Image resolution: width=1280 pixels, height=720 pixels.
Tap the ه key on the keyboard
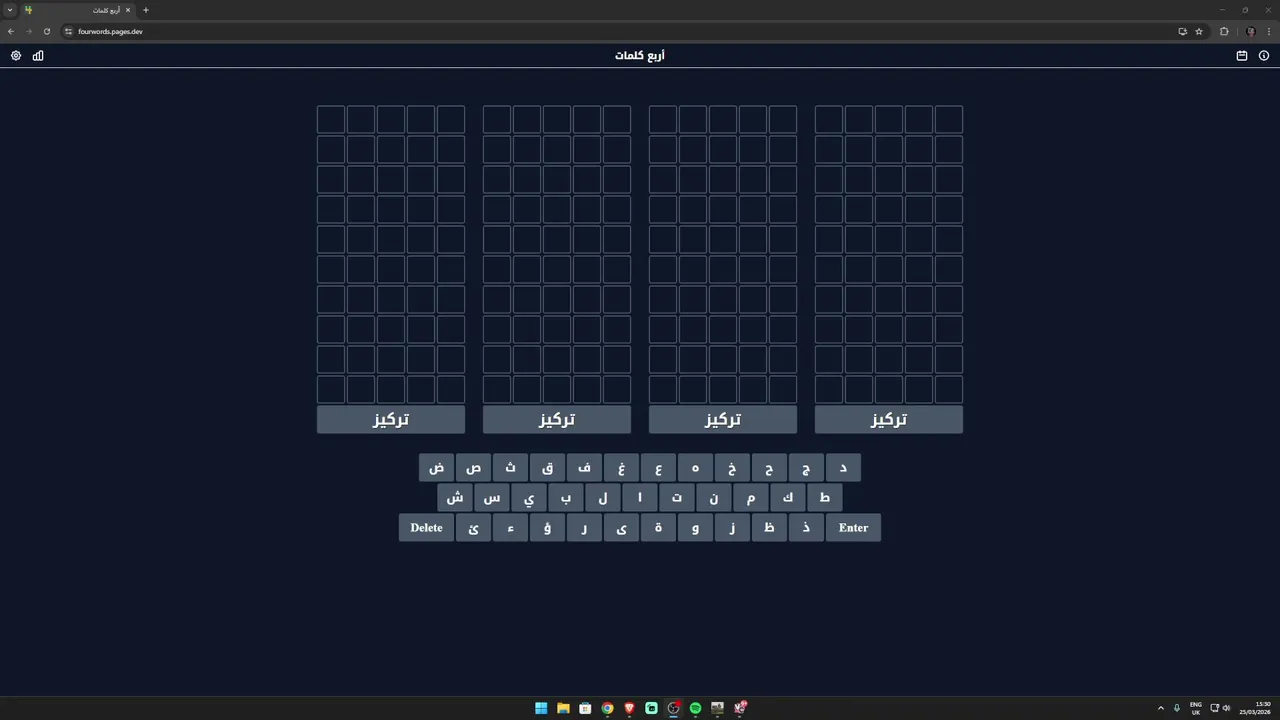pos(695,468)
